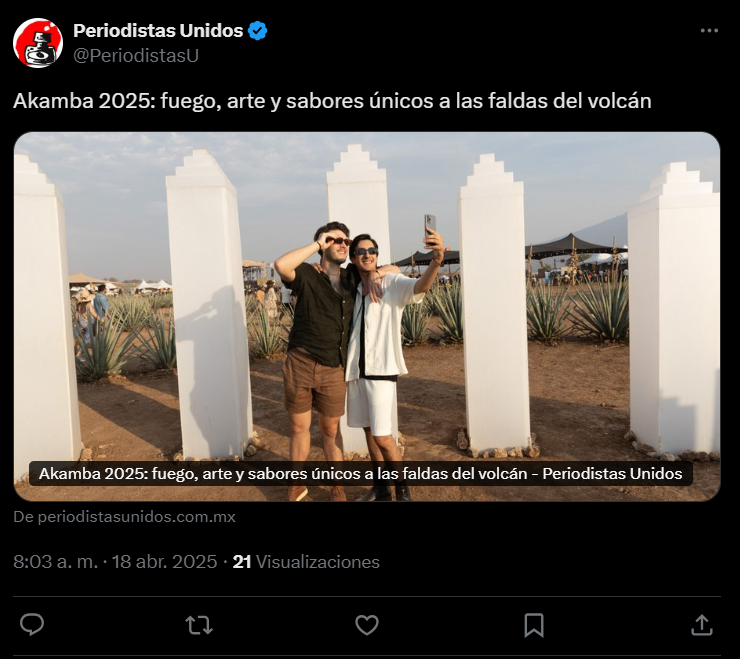740x659 pixels.
Task: Click the selfie phone in the photo
Action: 430,229
